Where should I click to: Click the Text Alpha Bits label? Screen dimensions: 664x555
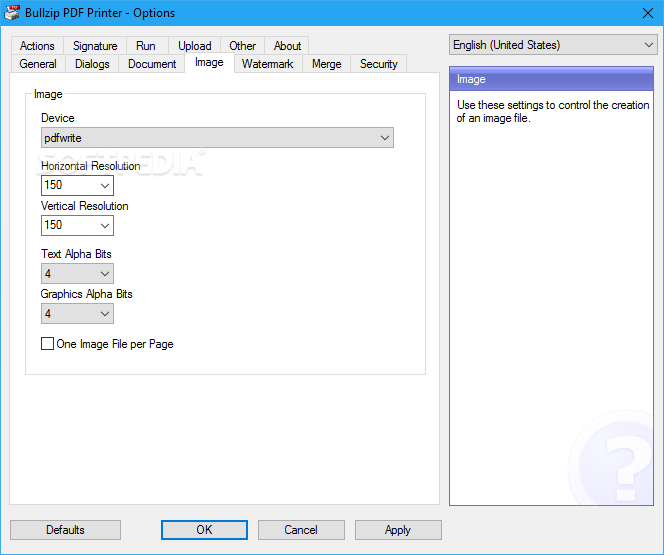click(x=76, y=254)
